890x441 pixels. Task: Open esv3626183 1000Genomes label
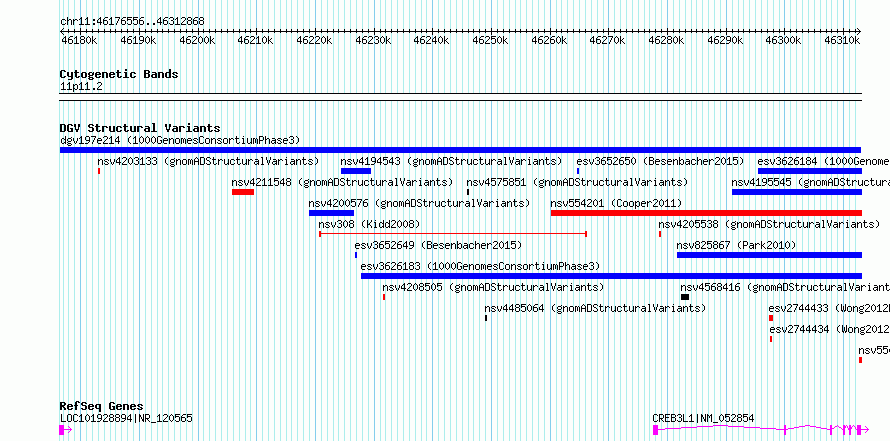click(x=480, y=266)
